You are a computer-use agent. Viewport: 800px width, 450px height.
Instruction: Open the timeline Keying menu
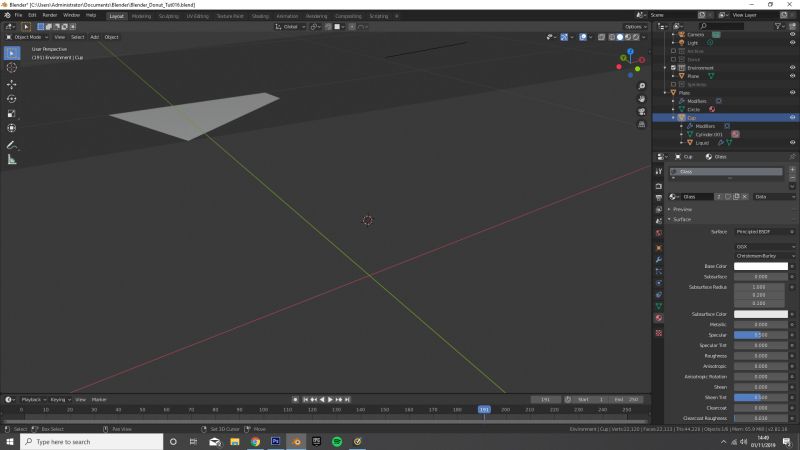coord(59,399)
